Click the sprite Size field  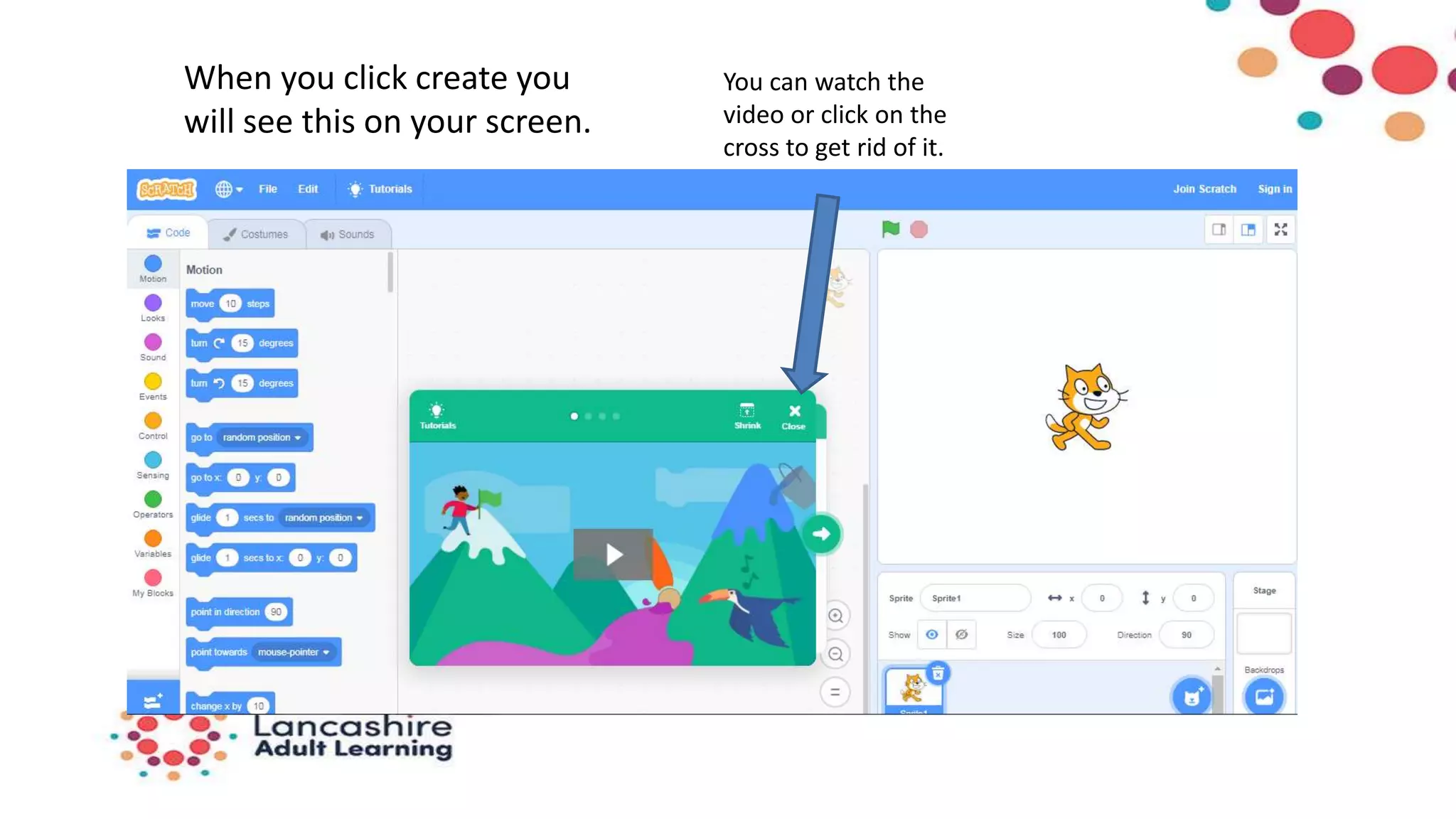point(1059,635)
